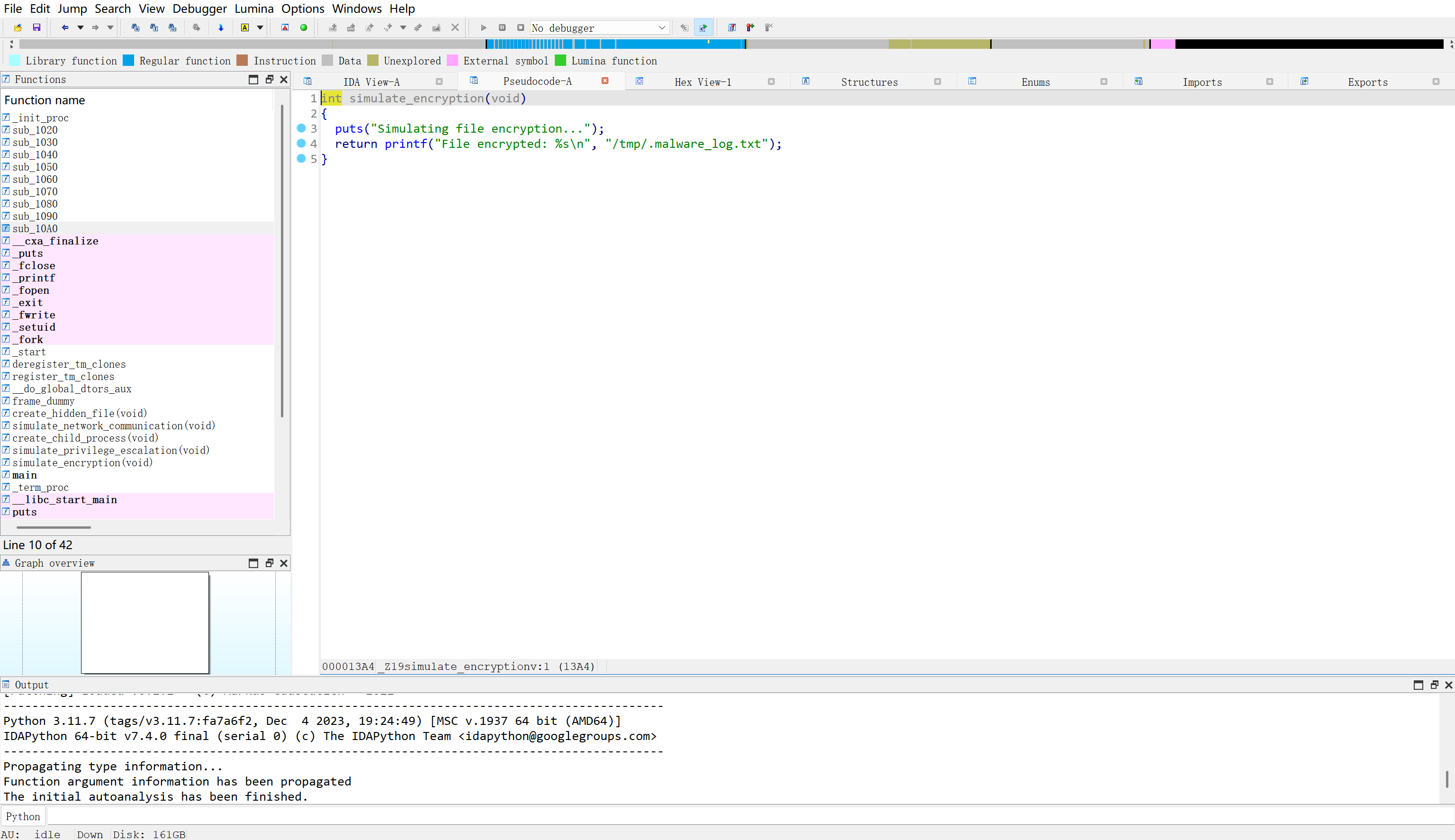Start process with the play button
Screen dimensions: 1455x840
483,27
